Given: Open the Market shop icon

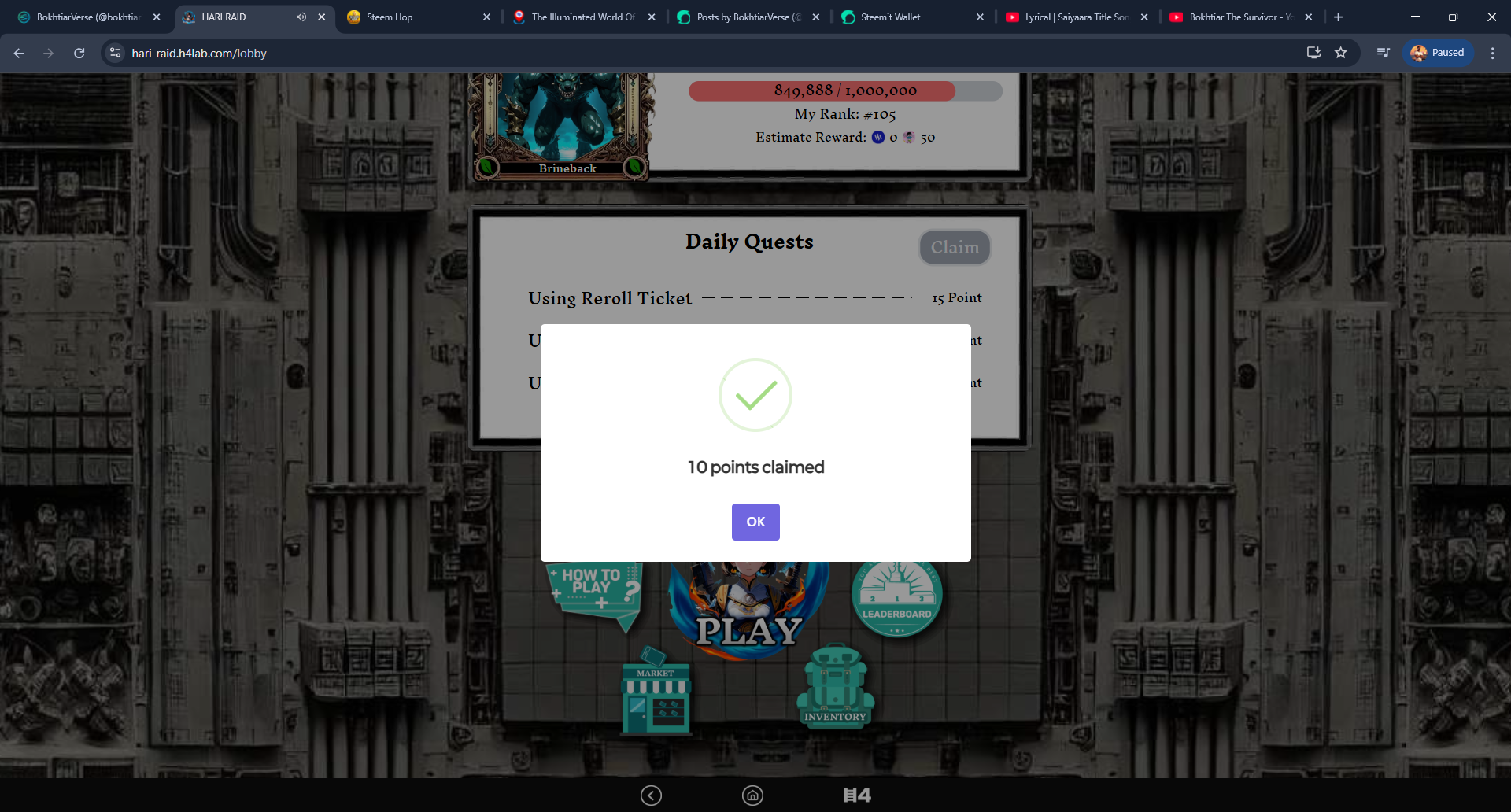Looking at the screenshot, I should 656,692.
